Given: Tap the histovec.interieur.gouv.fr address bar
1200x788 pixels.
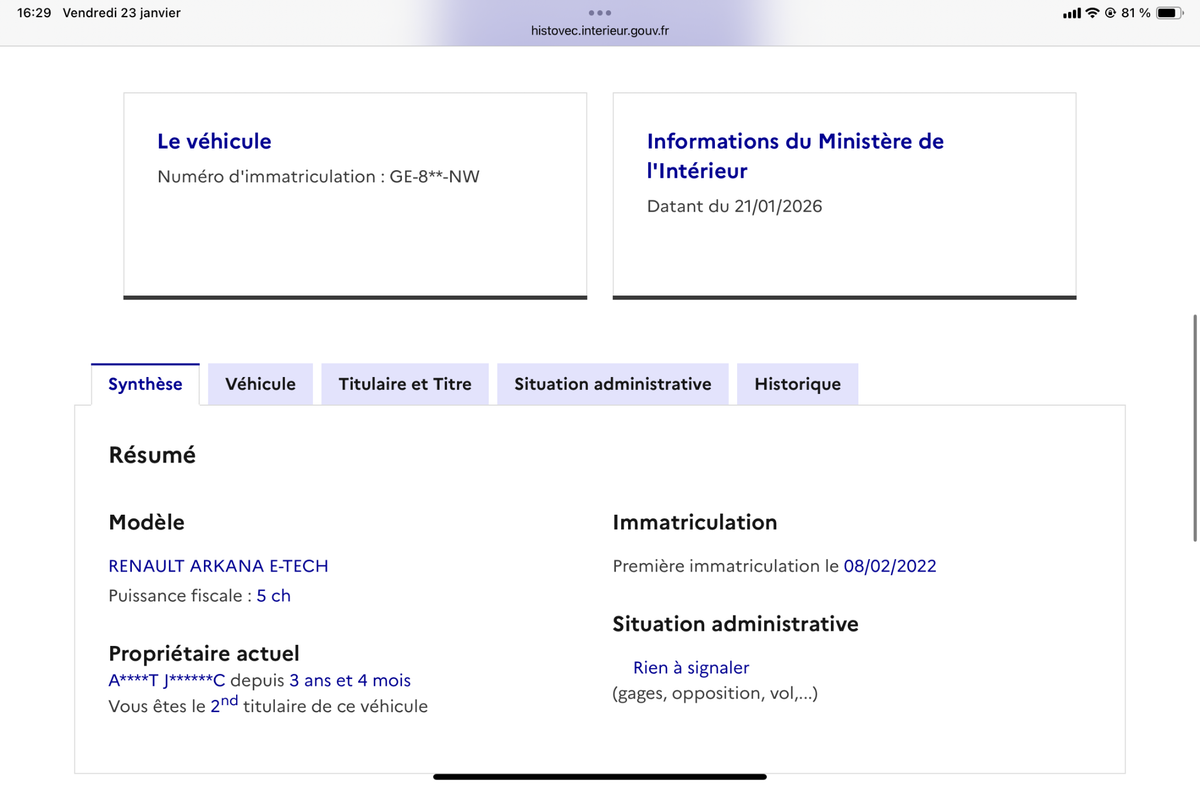Looking at the screenshot, I should pos(600,31).
